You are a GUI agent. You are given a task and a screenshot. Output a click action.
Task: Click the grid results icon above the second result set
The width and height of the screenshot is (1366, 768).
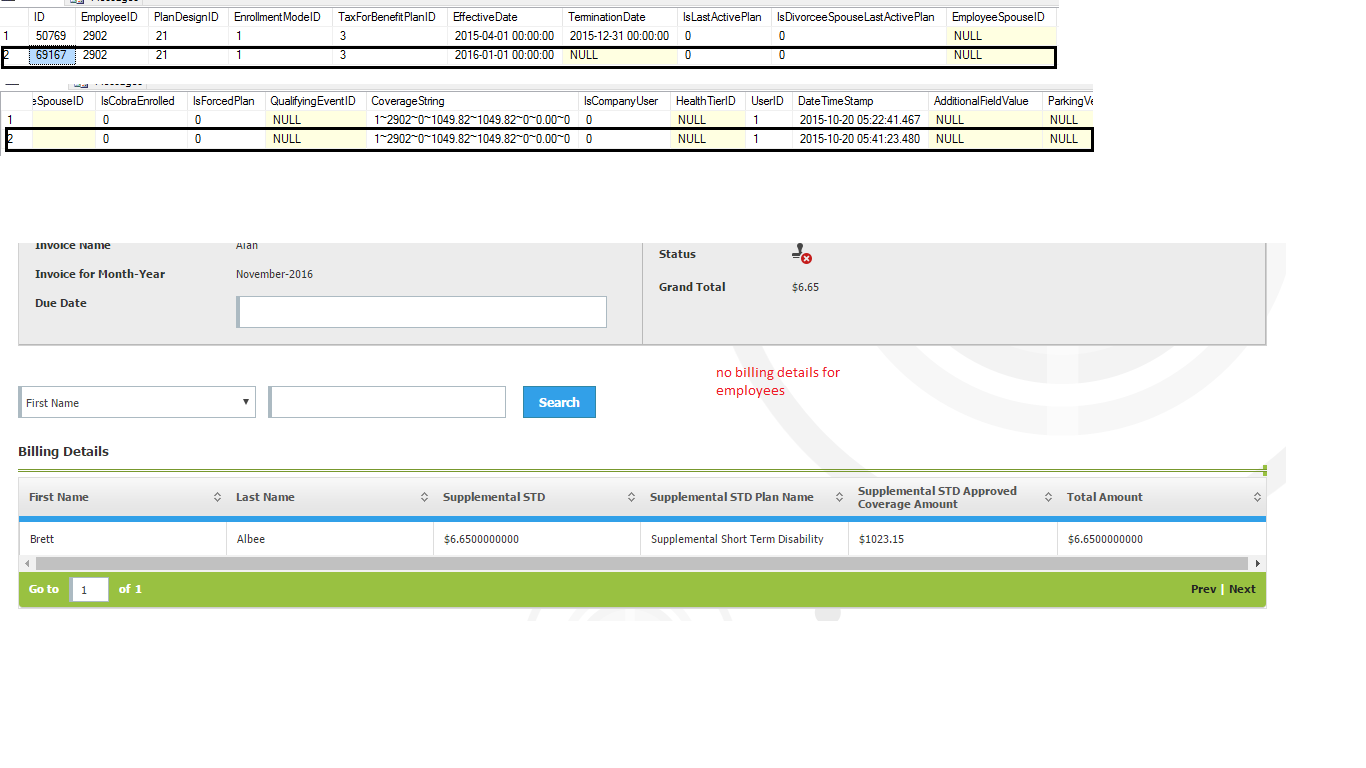[x=78, y=85]
